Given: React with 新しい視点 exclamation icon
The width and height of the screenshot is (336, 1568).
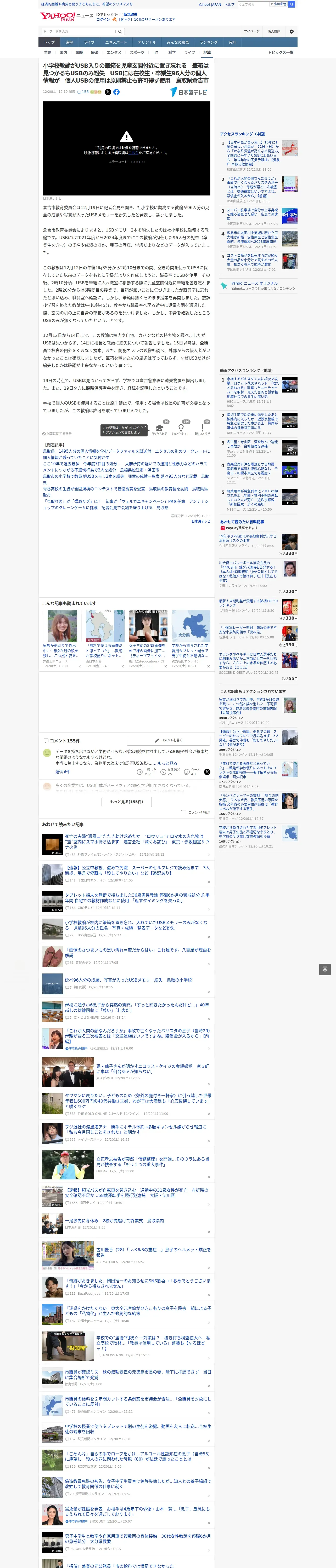Looking at the screenshot, I should (x=203, y=429).
